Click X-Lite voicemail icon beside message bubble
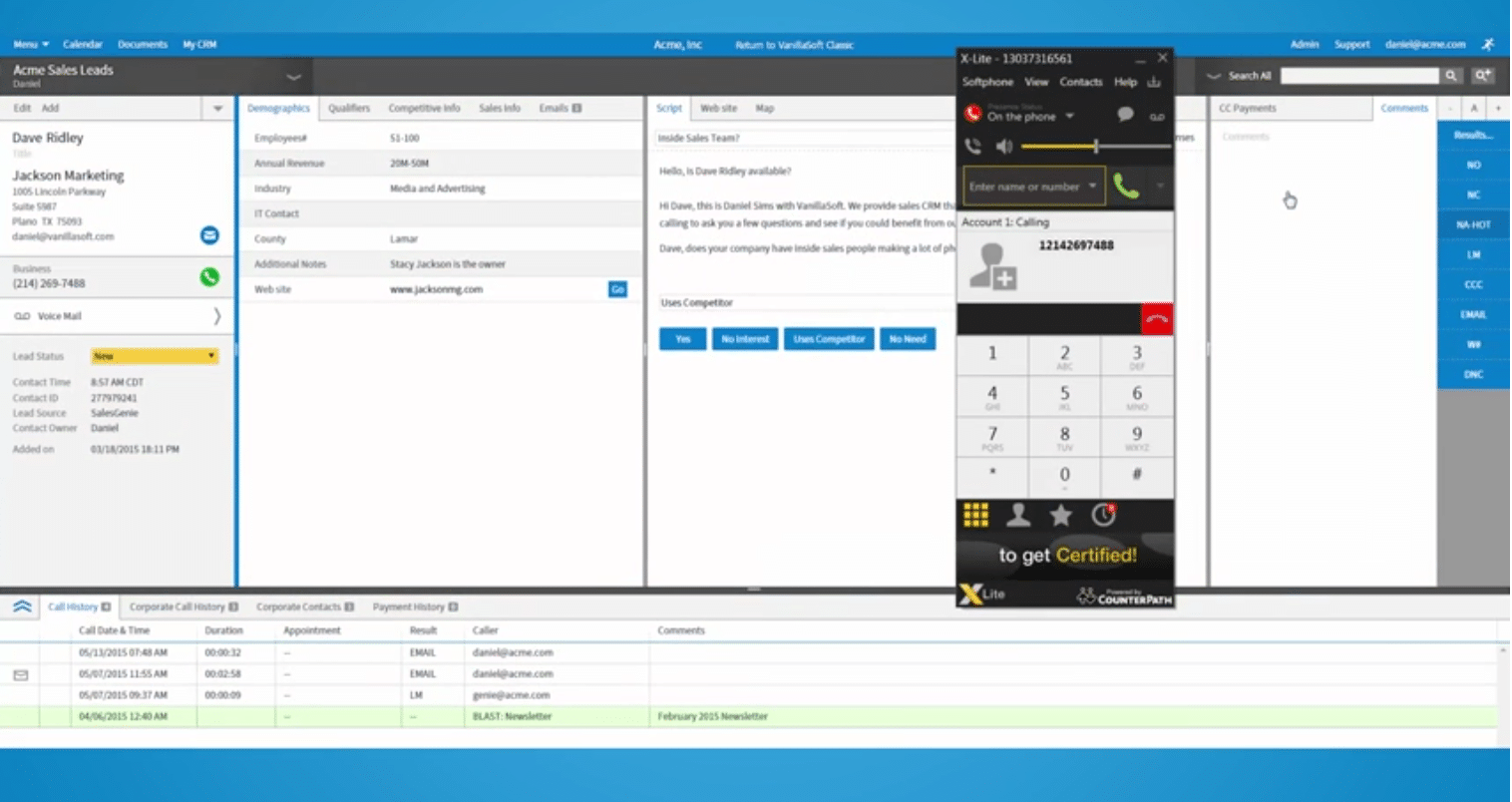Viewport: 1512px width, 802px height. [x=1157, y=117]
